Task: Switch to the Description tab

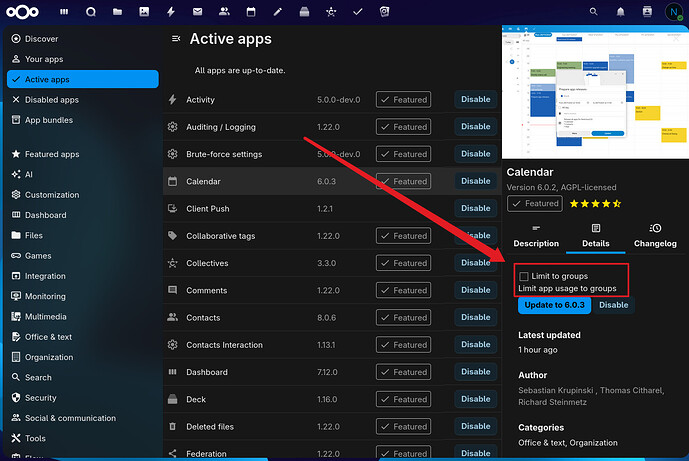Action: click(x=536, y=236)
